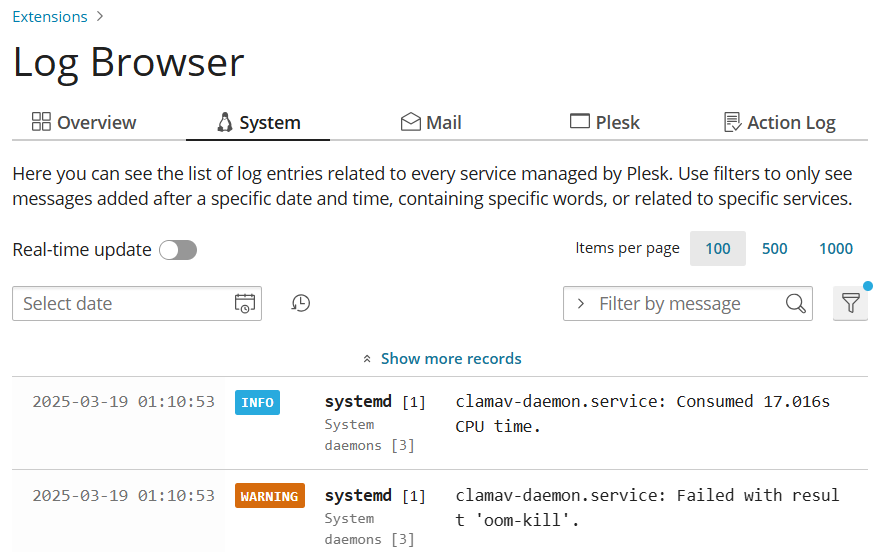877x552 pixels.
Task: Expand the message filter chevron
Action: [x=581, y=304]
